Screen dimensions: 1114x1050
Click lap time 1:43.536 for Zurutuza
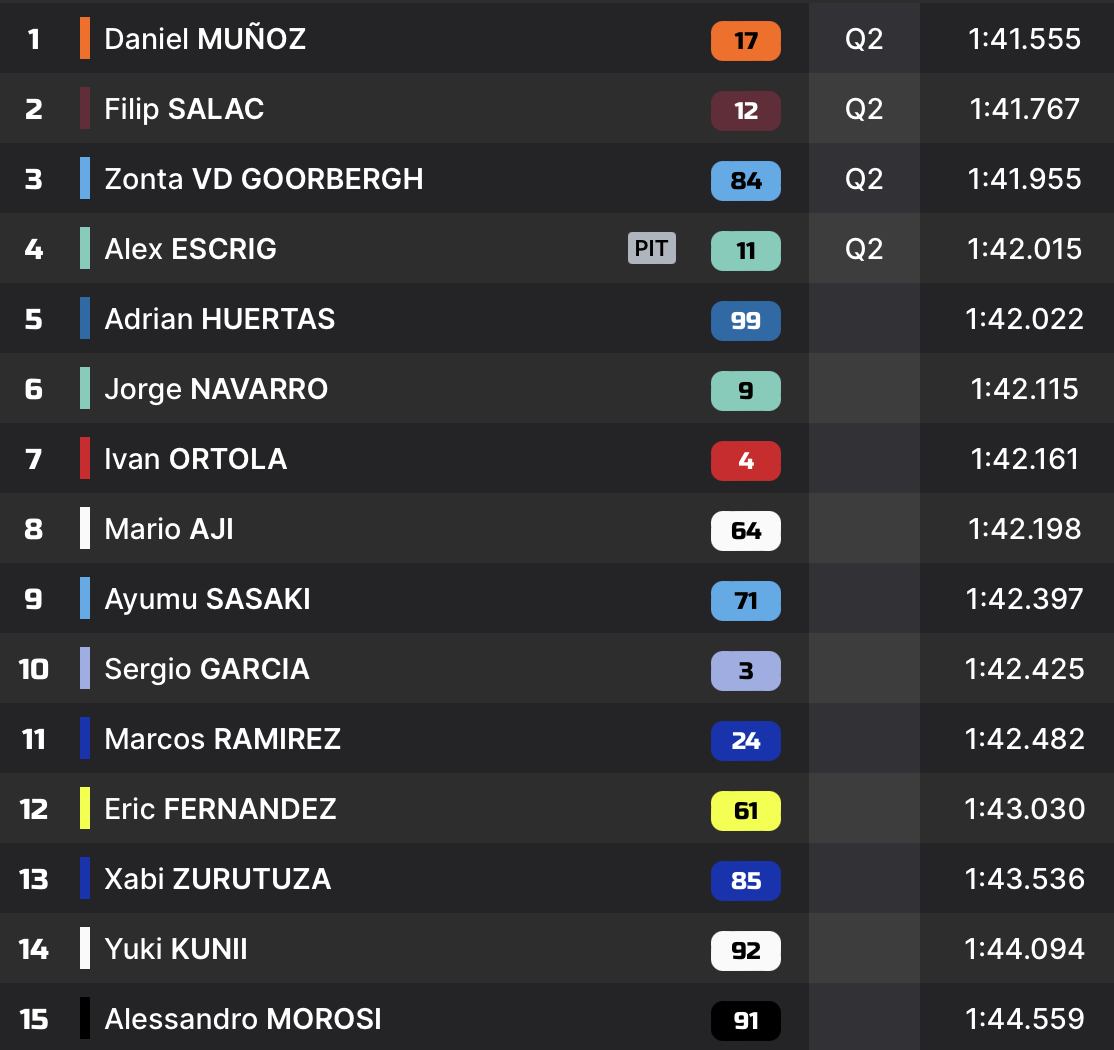[1024, 879]
